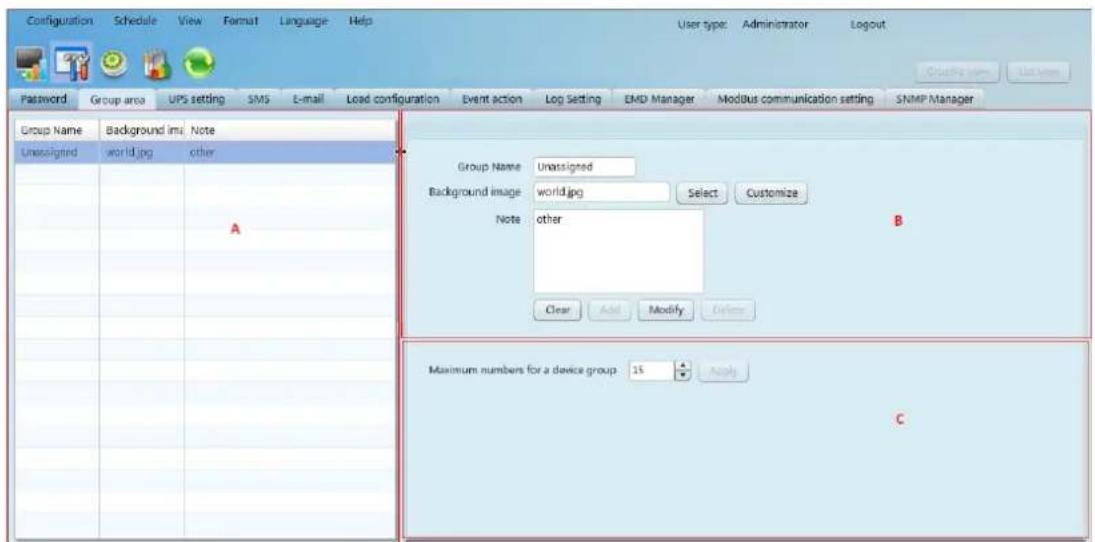Click the Apply button
The image size is (1095, 542).
723,371
